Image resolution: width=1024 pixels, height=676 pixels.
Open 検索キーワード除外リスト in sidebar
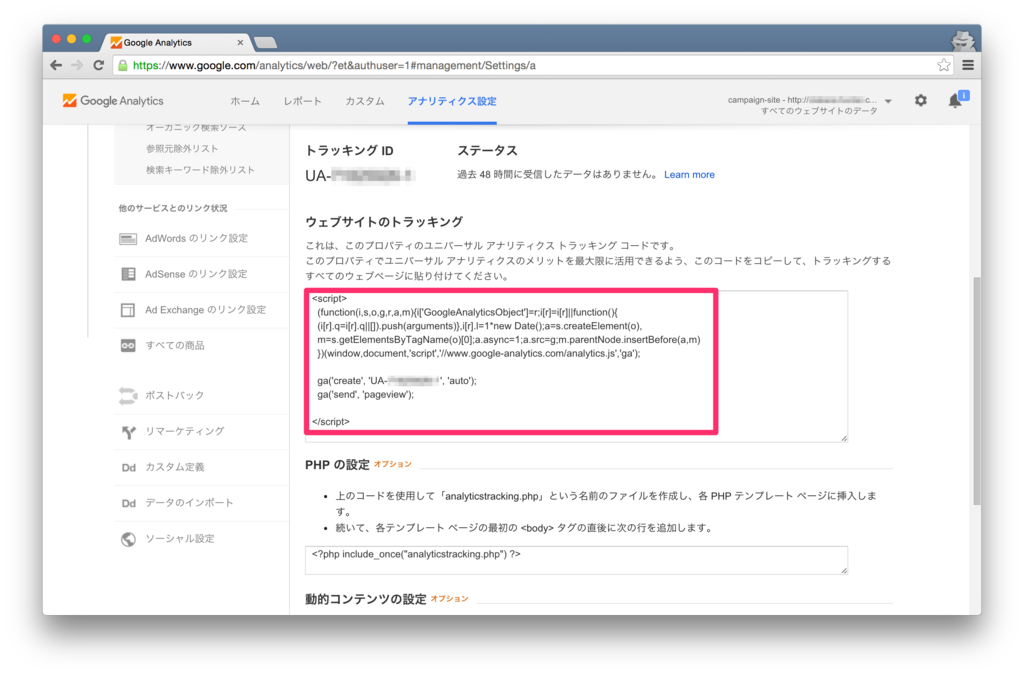pos(200,170)
